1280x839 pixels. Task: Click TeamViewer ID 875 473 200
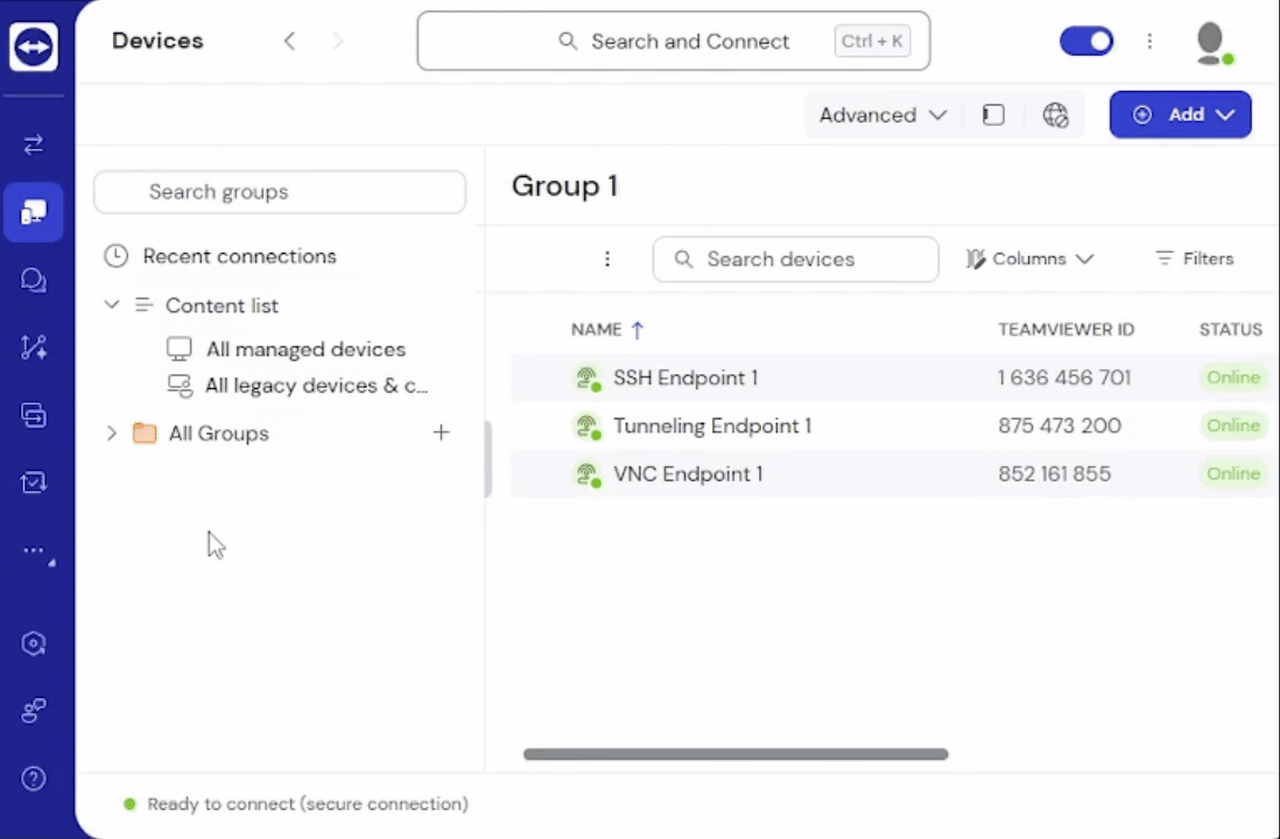(1059, 426)
